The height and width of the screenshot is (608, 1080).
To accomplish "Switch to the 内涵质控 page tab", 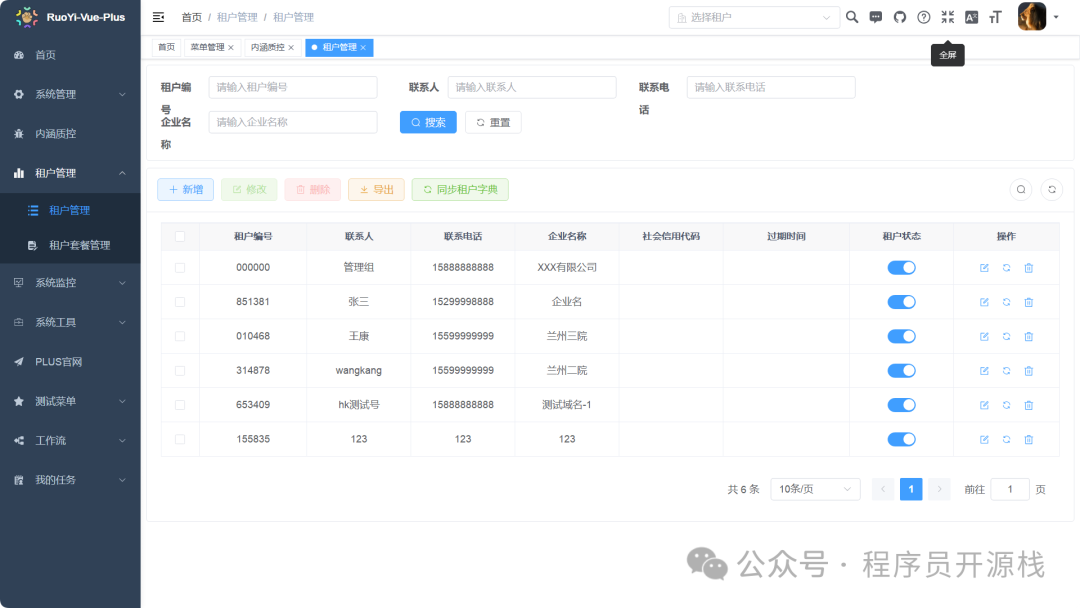I will pos(272,48).
